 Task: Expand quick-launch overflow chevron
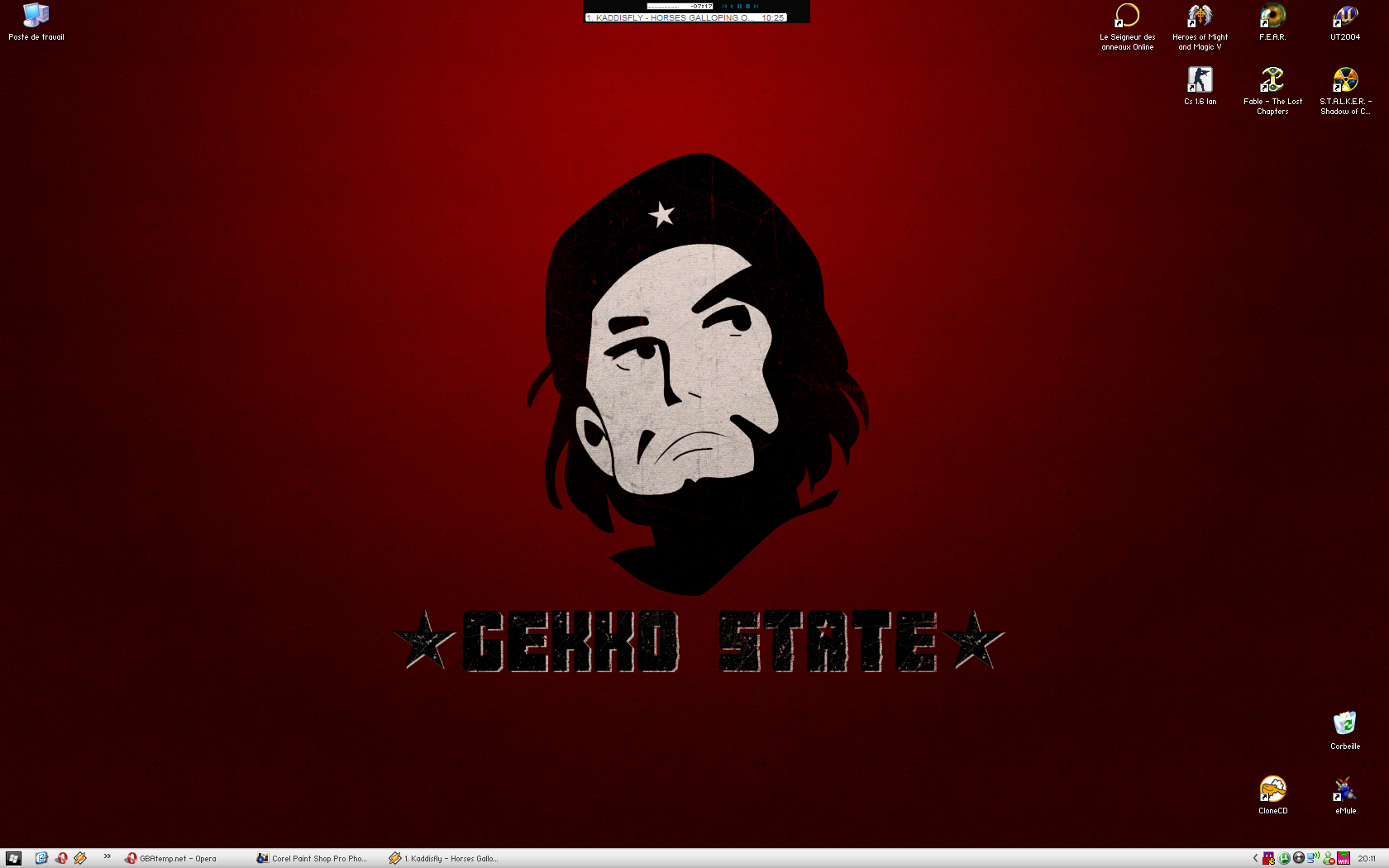(x=107, y=856)
